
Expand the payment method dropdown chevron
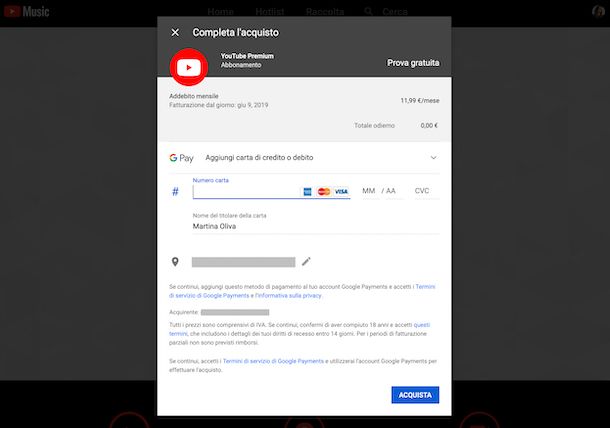pos(433,158)
